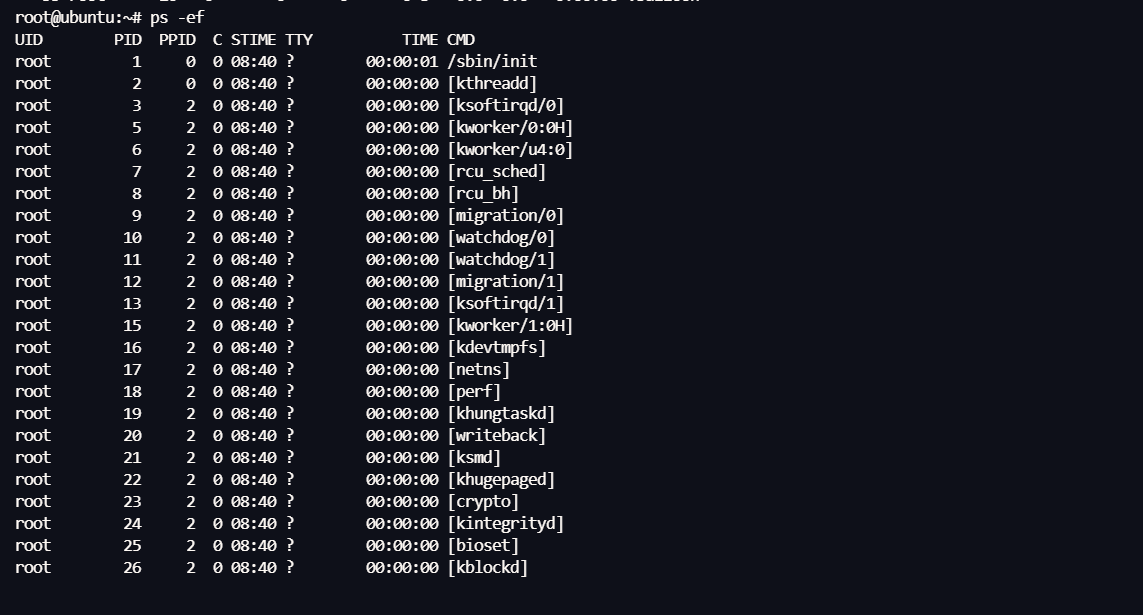Image resolution: width=1143 pixels, height=615 pixels.
Task: Click the [migration/0] process entry
Action: point(505,216)
